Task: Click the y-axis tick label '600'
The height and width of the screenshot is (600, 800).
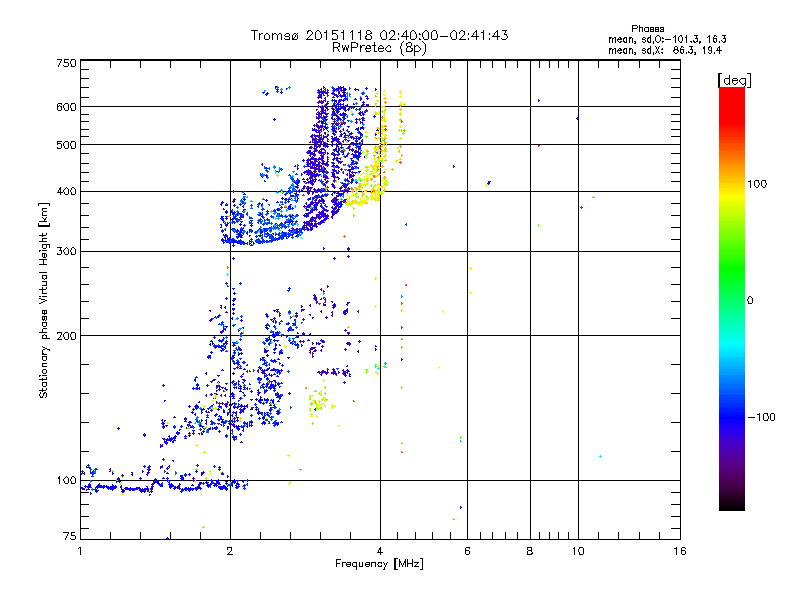Action: point(66,107)
